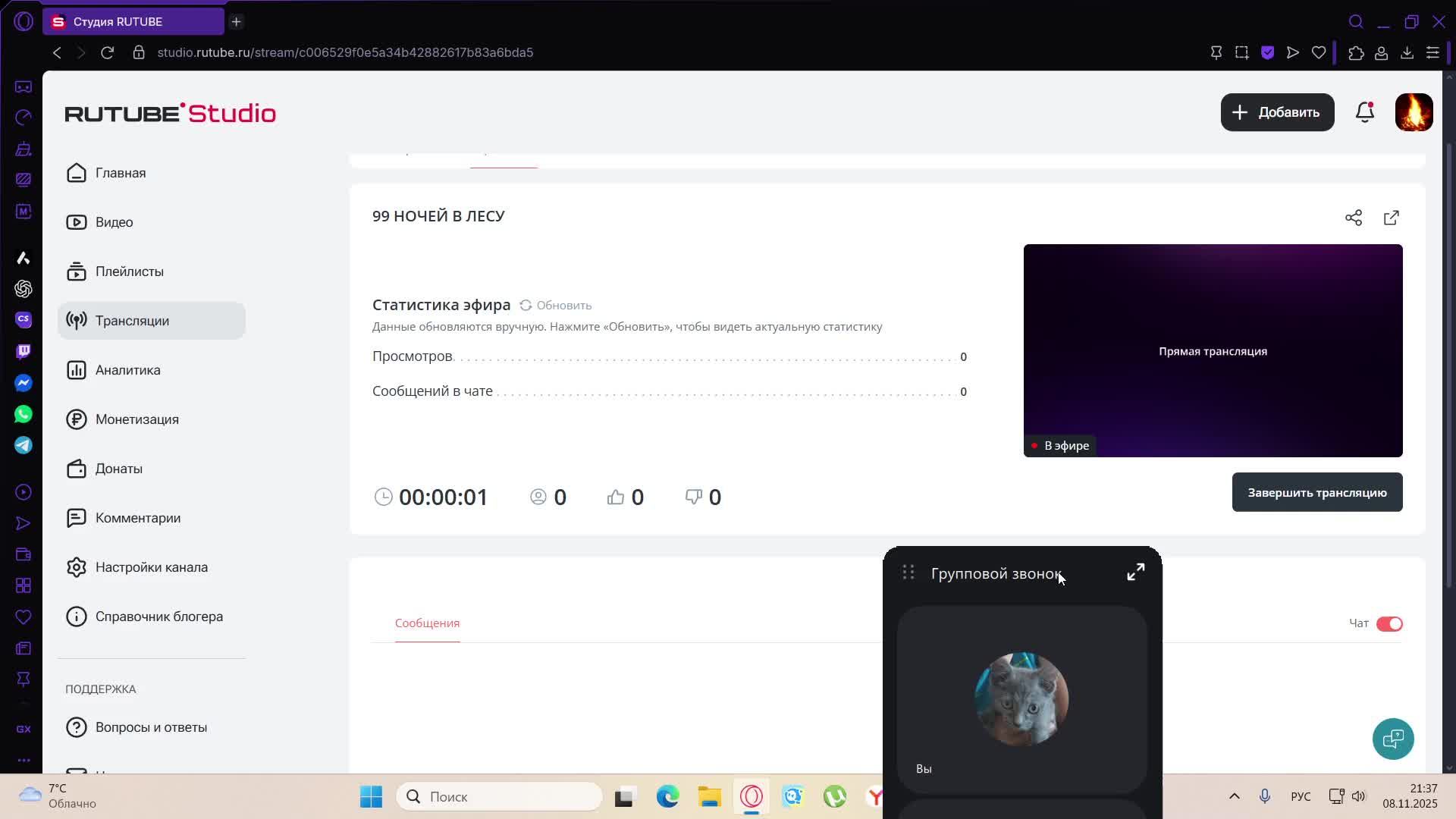Click the Завершить трансляцию button
The height and width of the screenshot is (819, 1456).
[x=1316, y=492]
